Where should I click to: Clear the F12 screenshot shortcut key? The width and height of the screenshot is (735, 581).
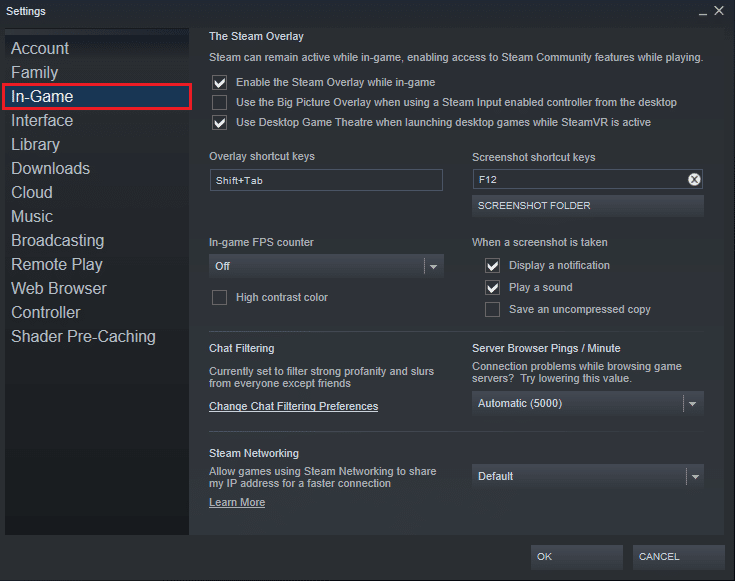point(694,179)
